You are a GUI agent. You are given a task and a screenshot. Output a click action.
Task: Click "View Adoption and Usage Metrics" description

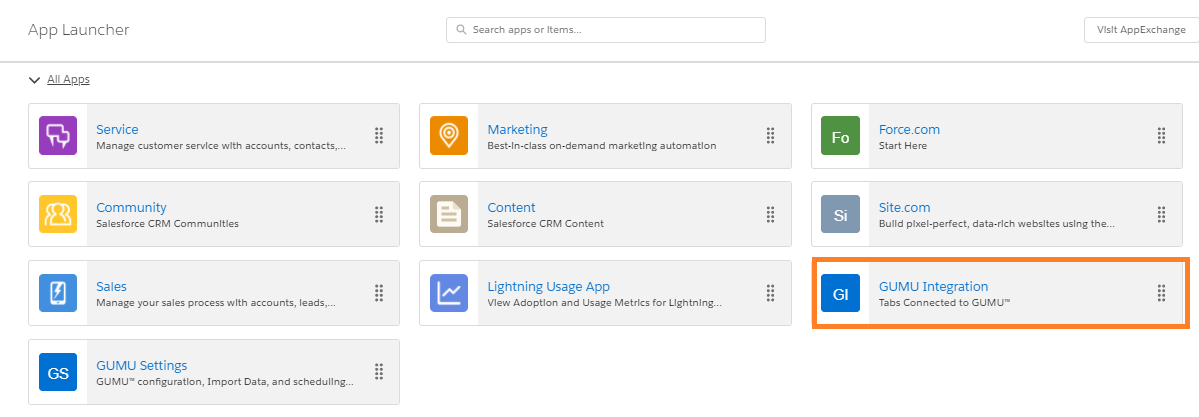604,302
